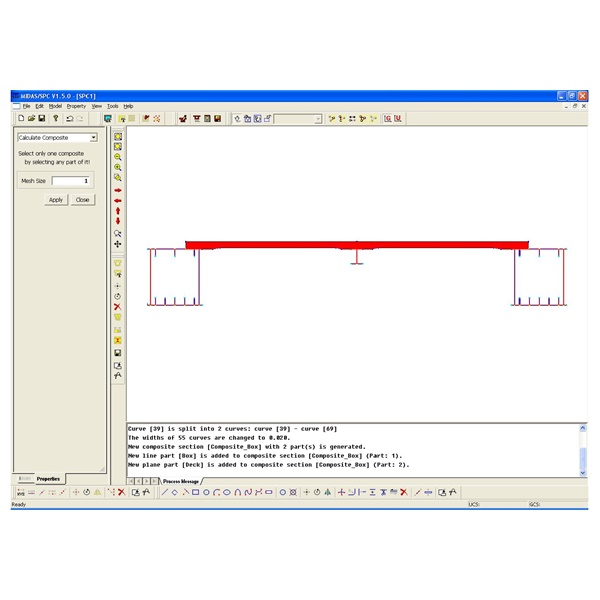Click the red G icon in top toolbar
This screenshot has width=600, height=600.
tap(388, 119)
